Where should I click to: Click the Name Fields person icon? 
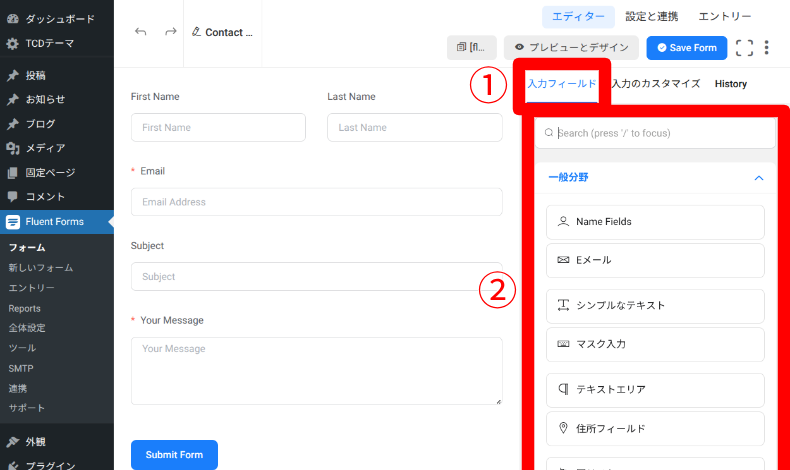click(x=563, y=221)
